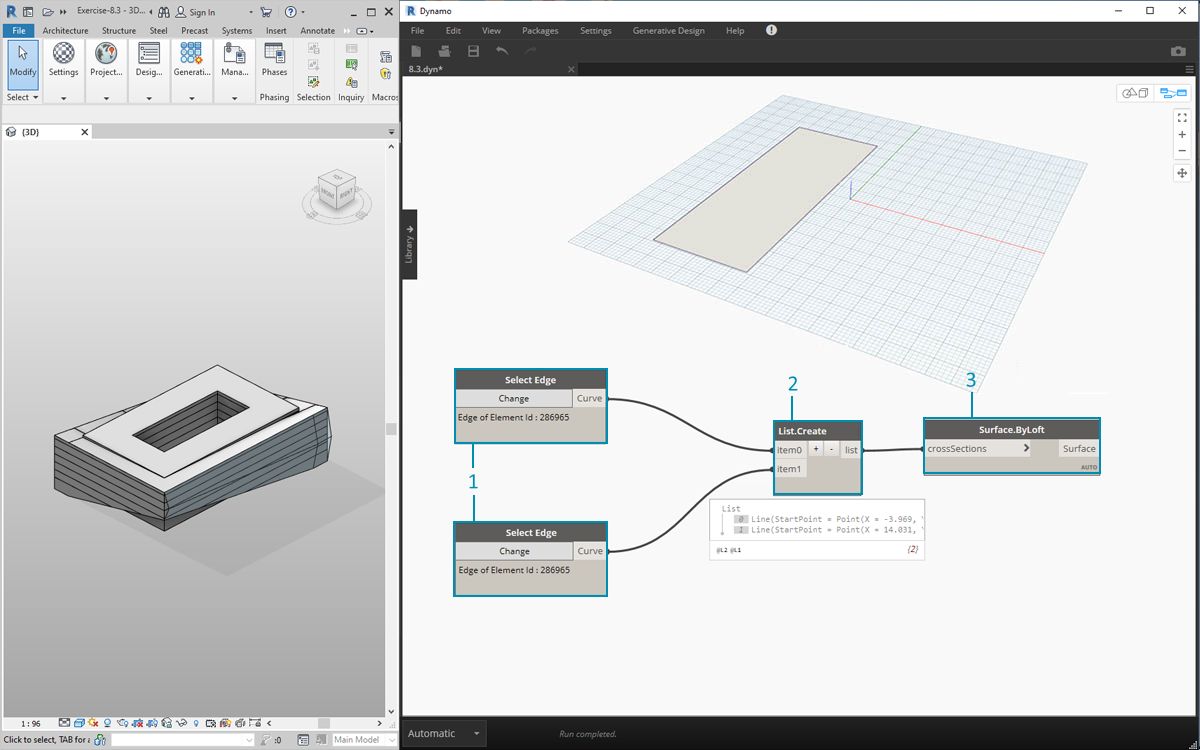Toggle the collapsed Library side panel

tap(409, 244)
